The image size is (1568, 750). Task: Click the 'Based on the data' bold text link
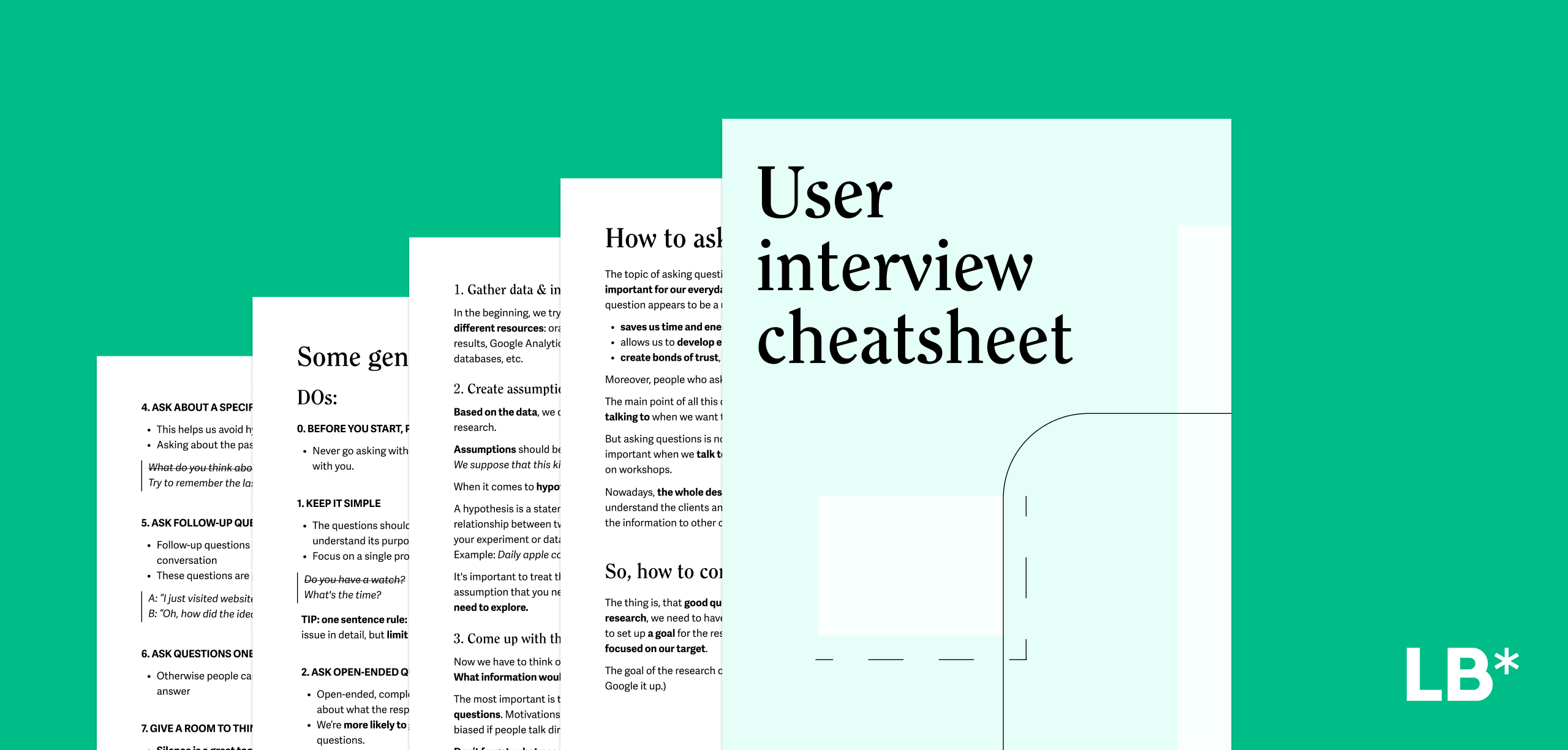[477, 408]
